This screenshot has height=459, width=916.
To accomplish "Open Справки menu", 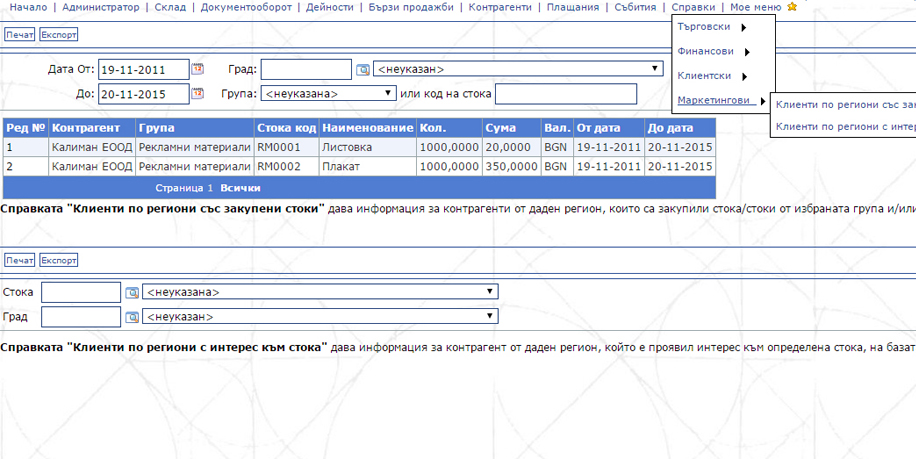I will (693, 7).
